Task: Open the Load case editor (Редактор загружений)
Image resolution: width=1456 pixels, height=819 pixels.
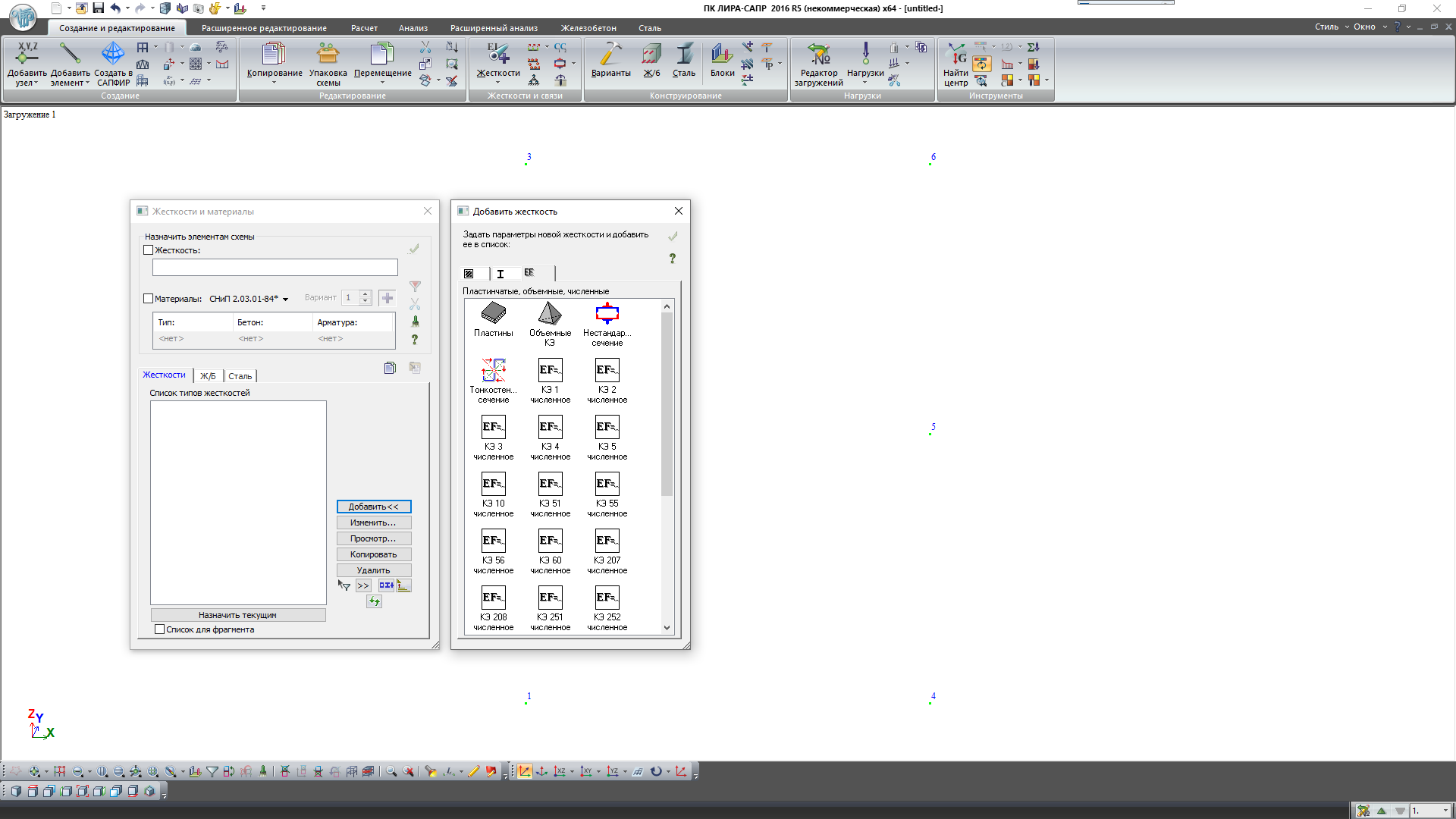Action: 818,53
